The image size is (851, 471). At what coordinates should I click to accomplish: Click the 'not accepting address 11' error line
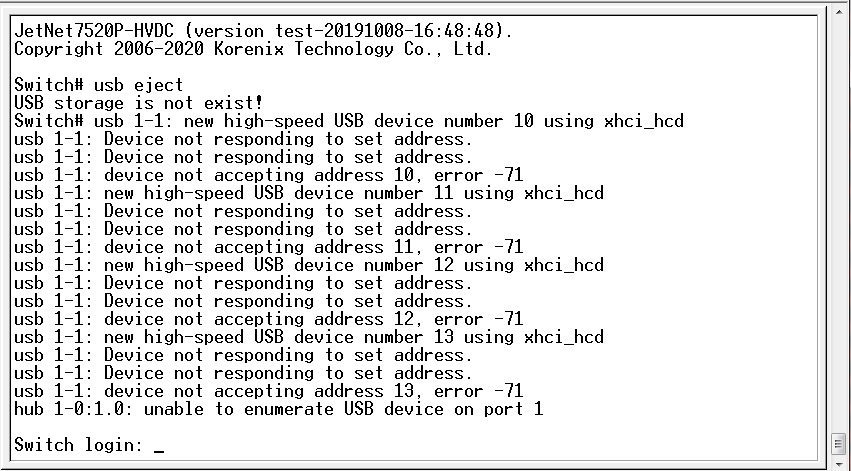pos(268,247)
